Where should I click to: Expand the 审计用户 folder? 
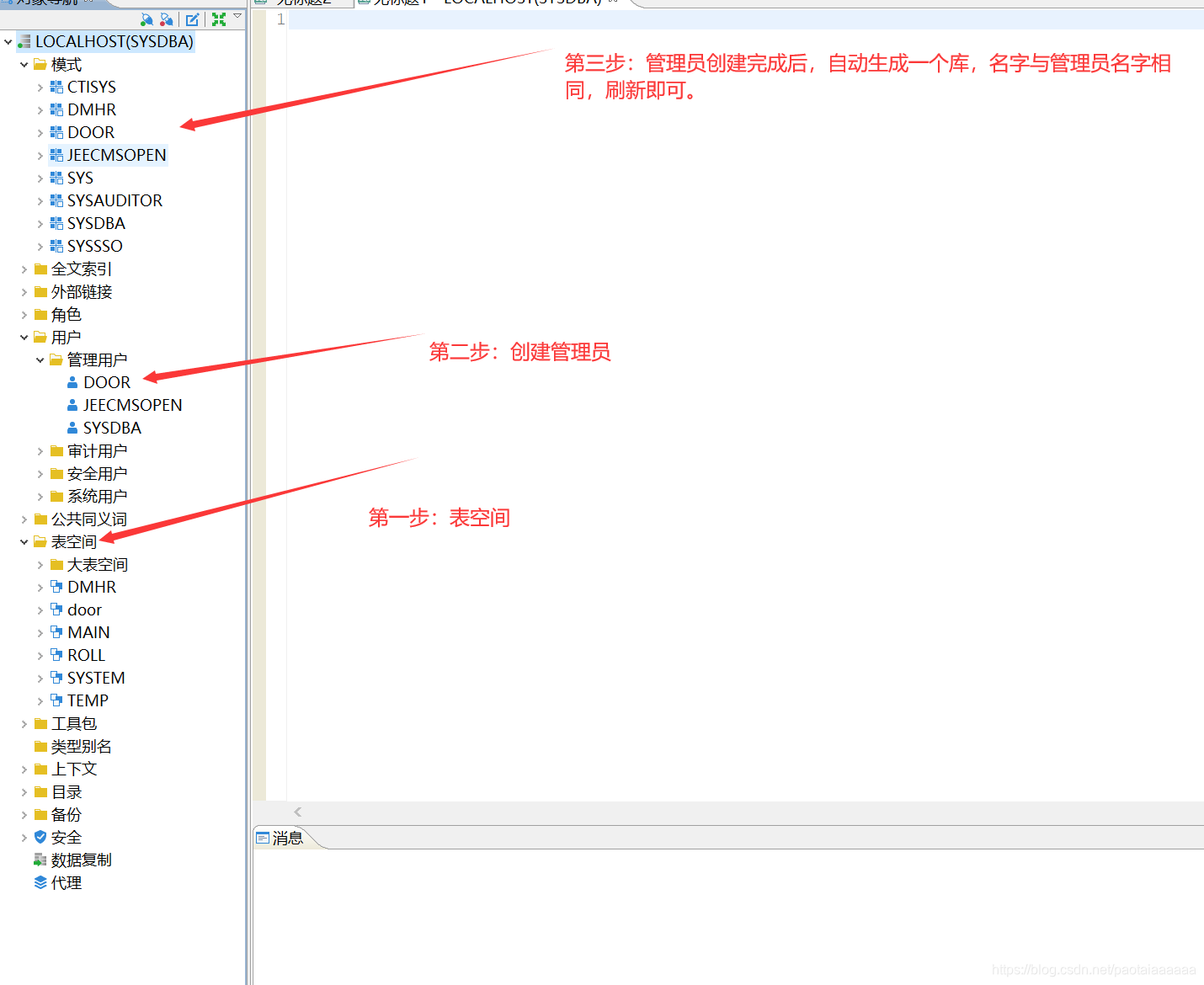tap(40, 450)
